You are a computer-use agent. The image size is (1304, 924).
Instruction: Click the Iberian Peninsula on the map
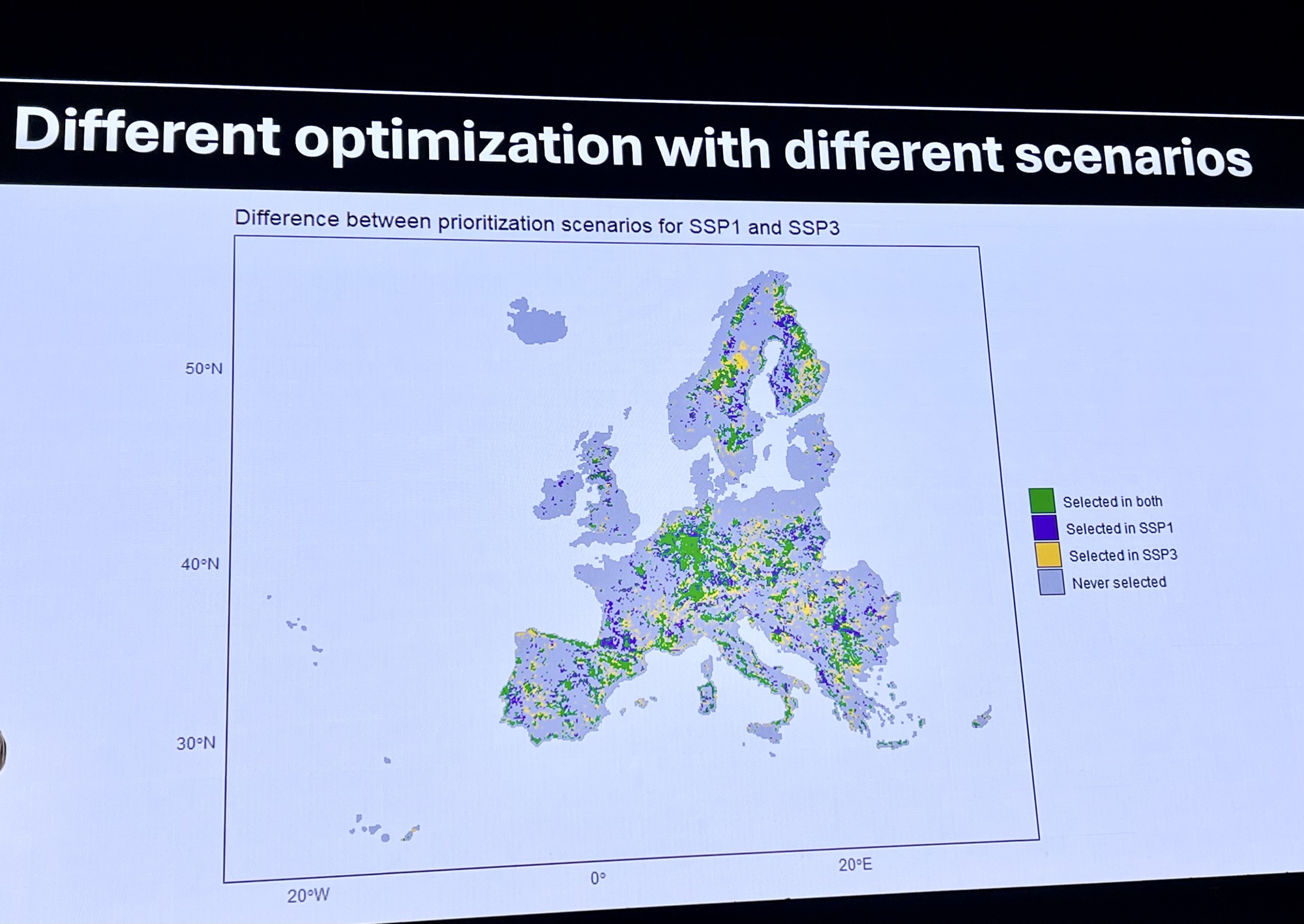coord(561,685)
